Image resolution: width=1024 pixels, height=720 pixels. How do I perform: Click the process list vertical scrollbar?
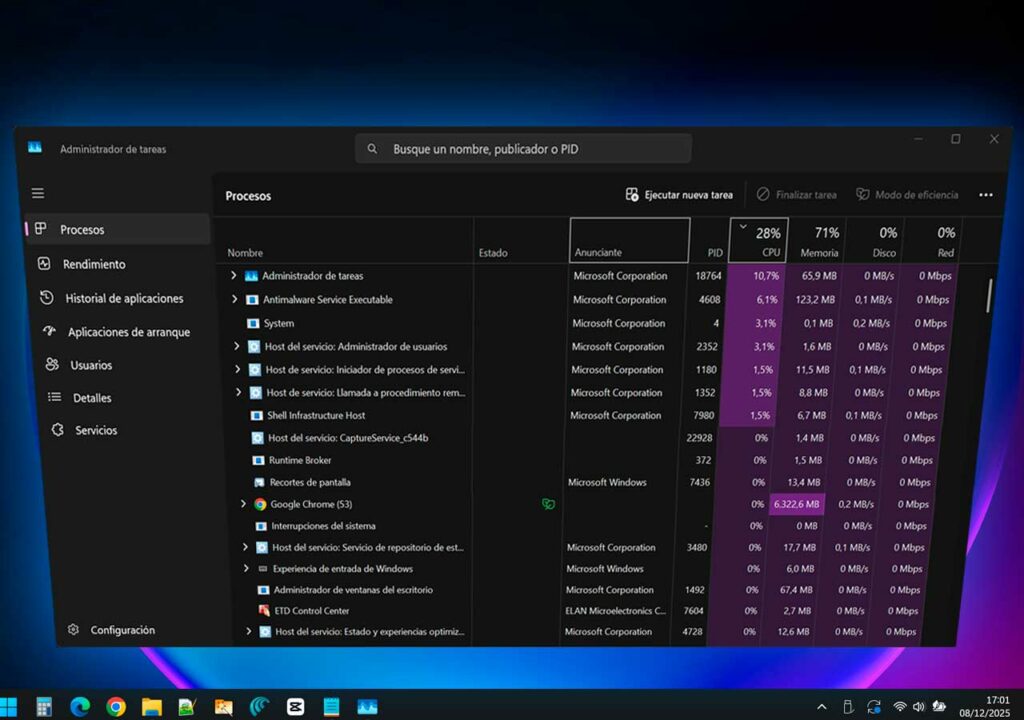[989, 296]
